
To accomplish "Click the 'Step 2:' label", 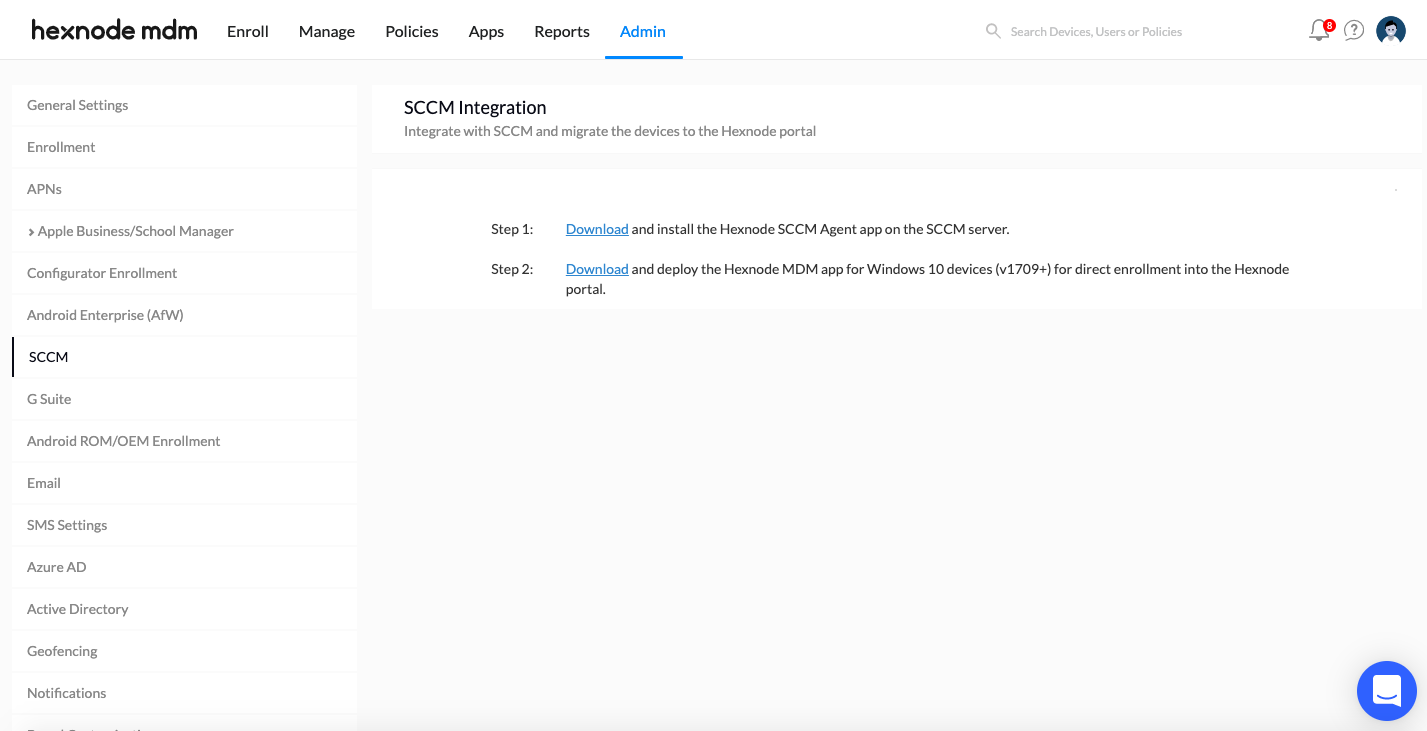I will click(512, 269).
